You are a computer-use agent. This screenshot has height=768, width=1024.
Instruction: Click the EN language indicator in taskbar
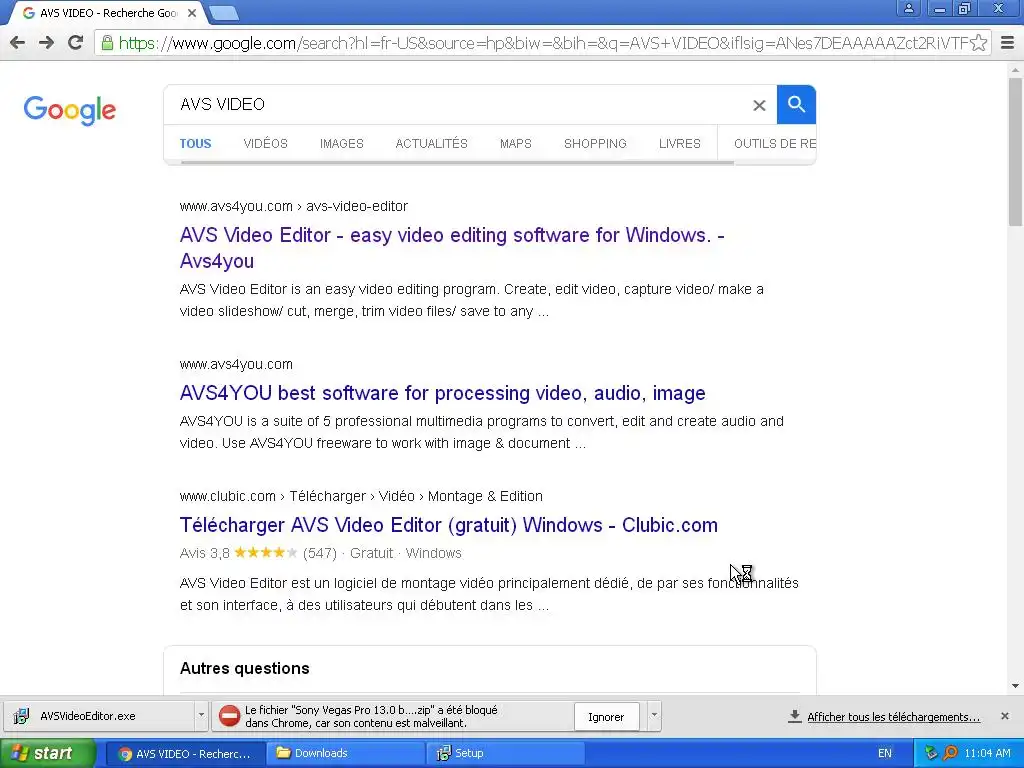click(884, 754)
